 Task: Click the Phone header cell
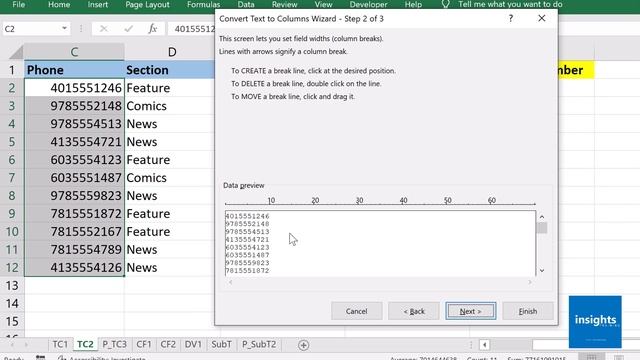tap(74, 70)
